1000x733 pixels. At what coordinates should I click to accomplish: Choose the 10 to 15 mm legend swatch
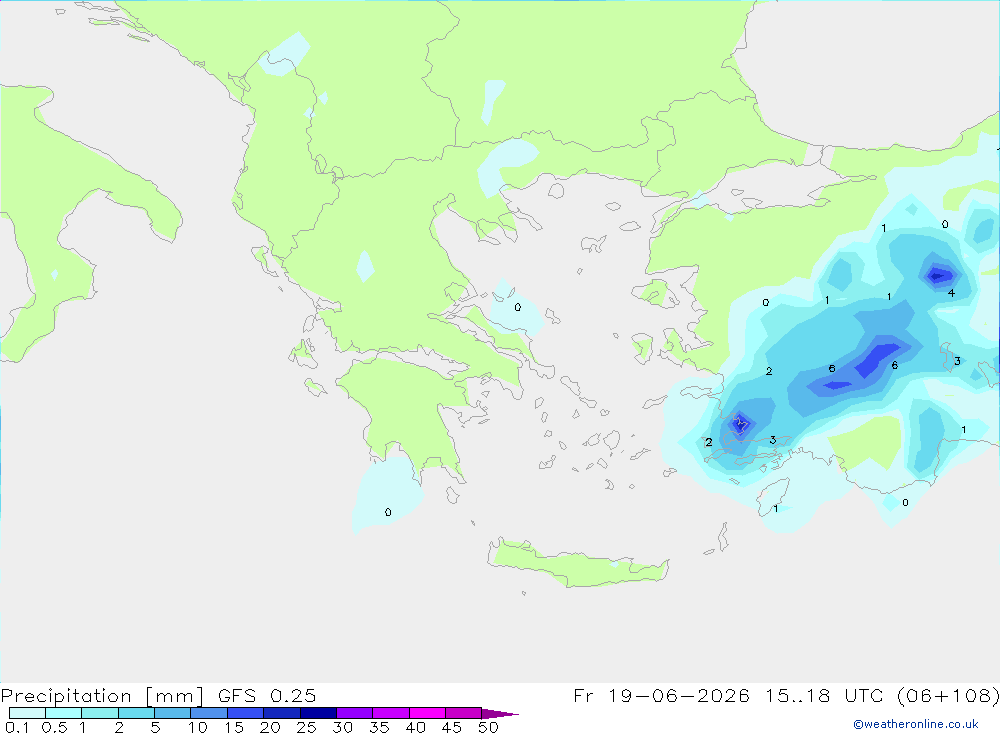coord(209,713)
